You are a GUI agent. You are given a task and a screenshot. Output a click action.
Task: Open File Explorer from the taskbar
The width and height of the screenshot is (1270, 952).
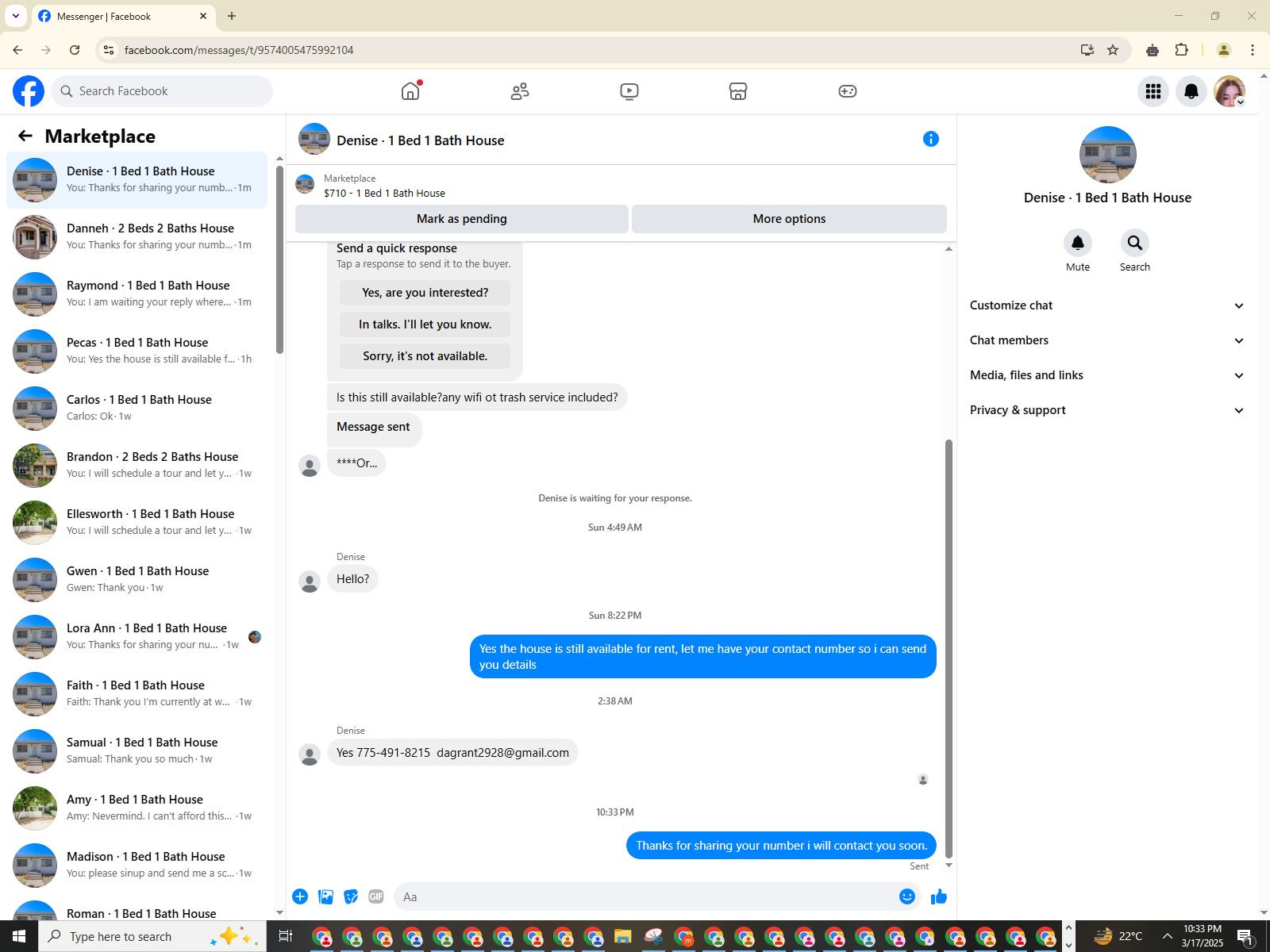623,937
